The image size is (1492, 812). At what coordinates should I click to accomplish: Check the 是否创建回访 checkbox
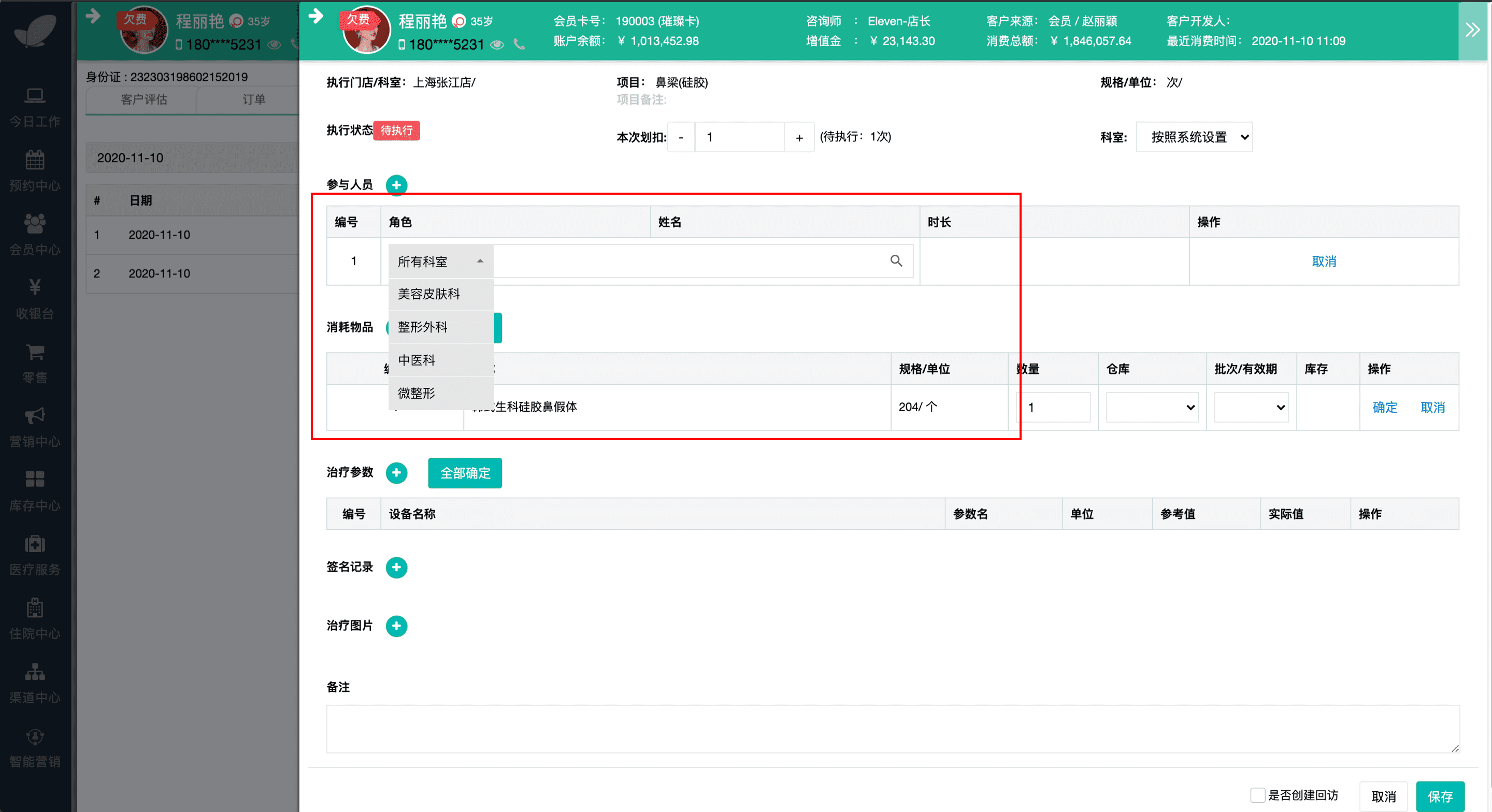tap(1257, 794)
